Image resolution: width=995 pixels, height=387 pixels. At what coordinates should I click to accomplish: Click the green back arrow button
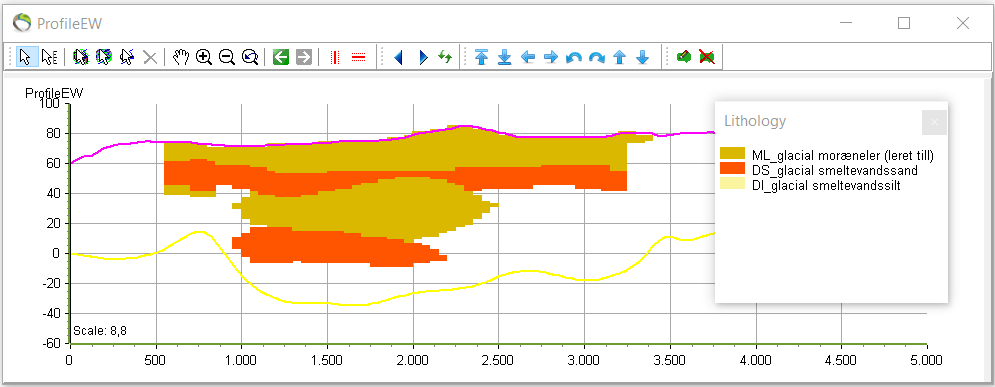point(281,57)
